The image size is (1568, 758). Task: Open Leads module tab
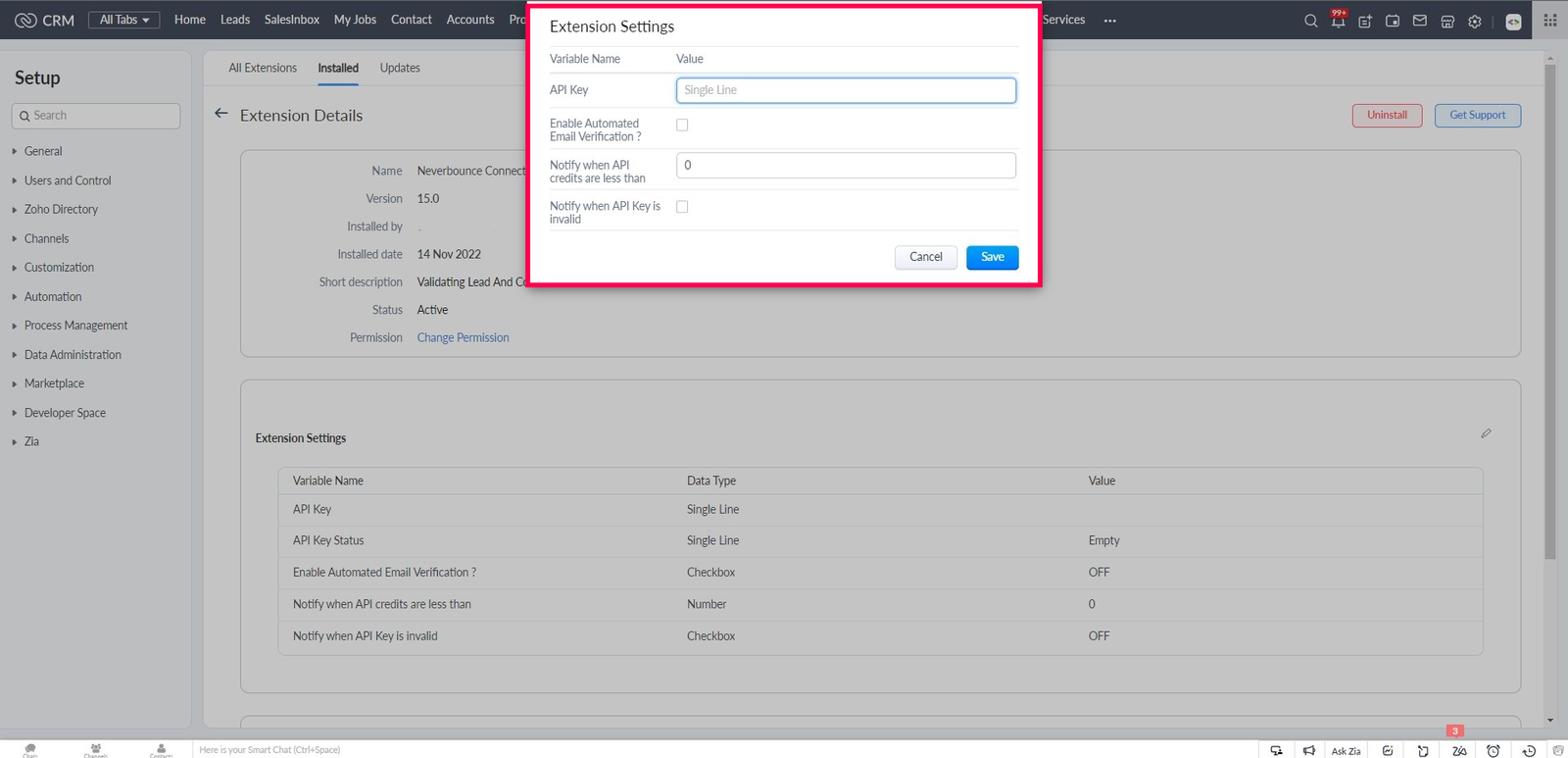(235, 20)
